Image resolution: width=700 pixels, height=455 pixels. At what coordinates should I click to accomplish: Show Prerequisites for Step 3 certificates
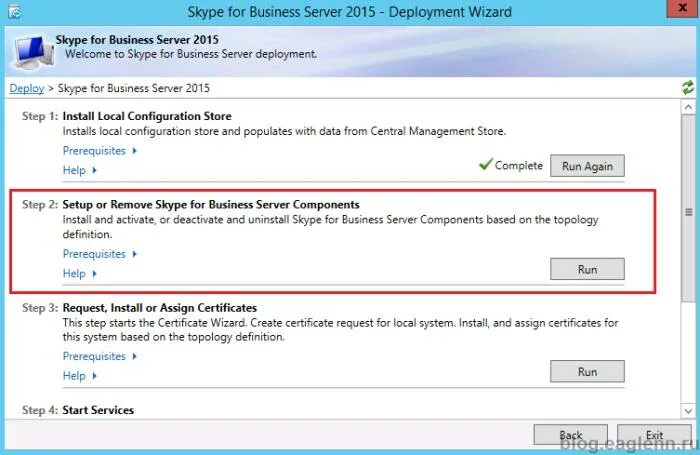tap(99, 356)
